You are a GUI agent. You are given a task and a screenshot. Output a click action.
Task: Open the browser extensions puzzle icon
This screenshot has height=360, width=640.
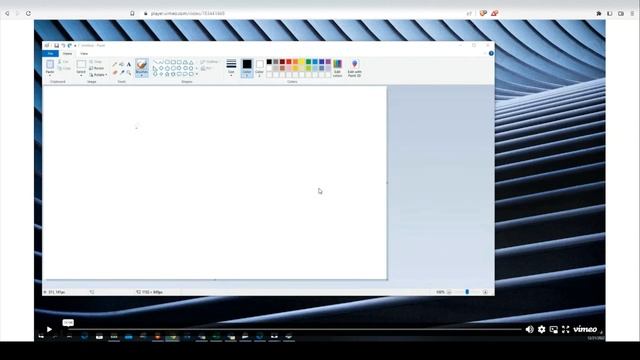click(x=599, y=13)
